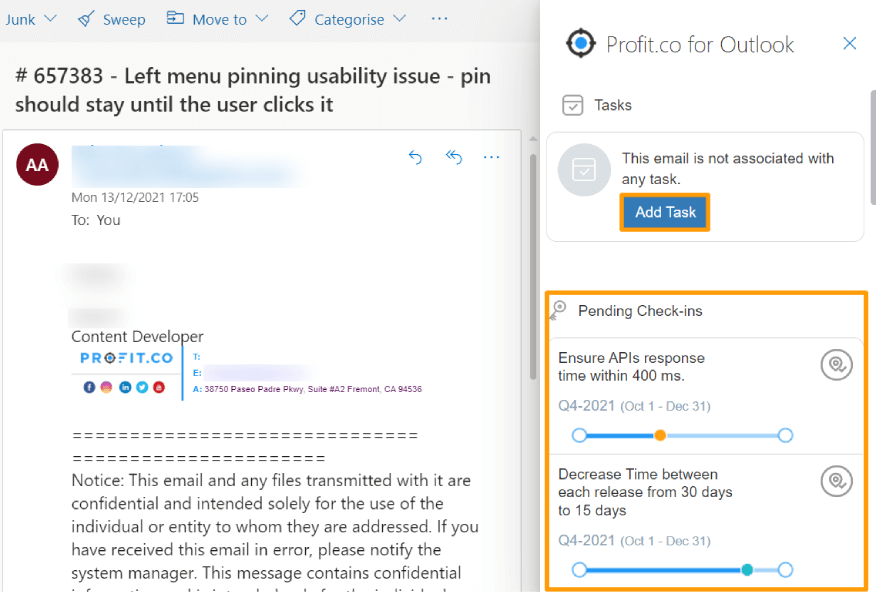876x595 pixels.
Task: Click orange progress handle on APIs response slider
Action: coord(660,435)
